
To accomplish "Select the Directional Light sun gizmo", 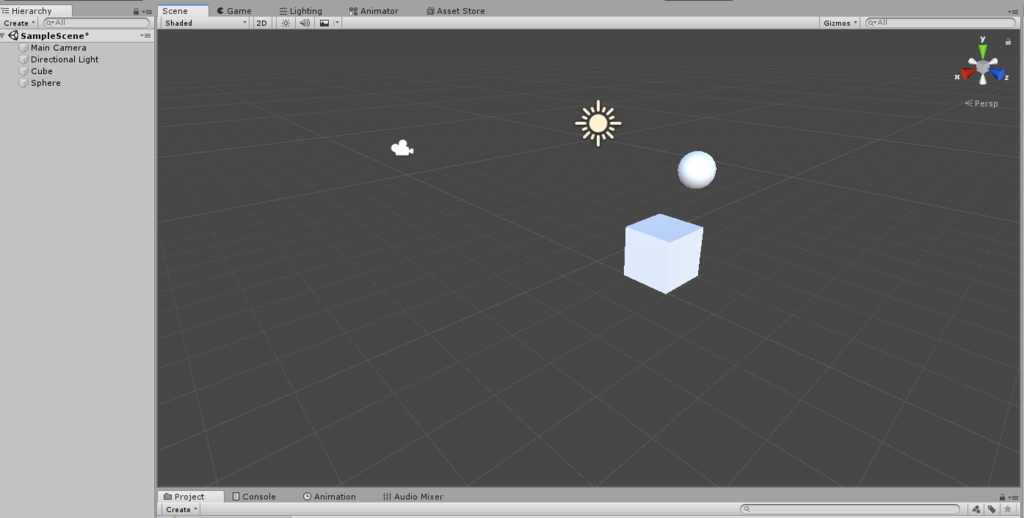I will 598,123.
